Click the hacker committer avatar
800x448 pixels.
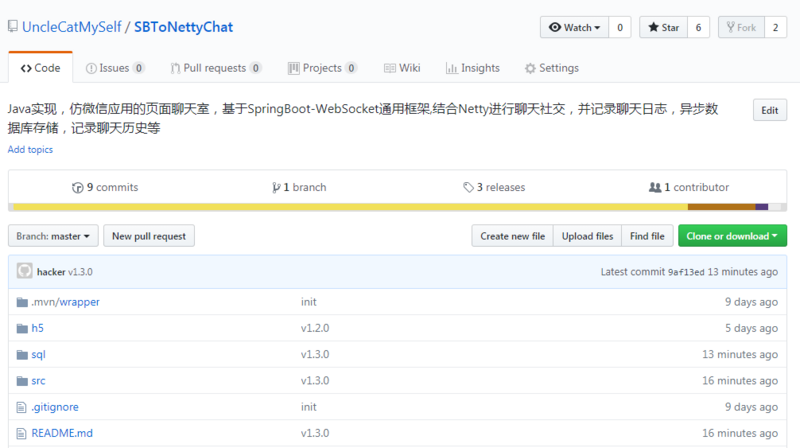tap(24, 271)
